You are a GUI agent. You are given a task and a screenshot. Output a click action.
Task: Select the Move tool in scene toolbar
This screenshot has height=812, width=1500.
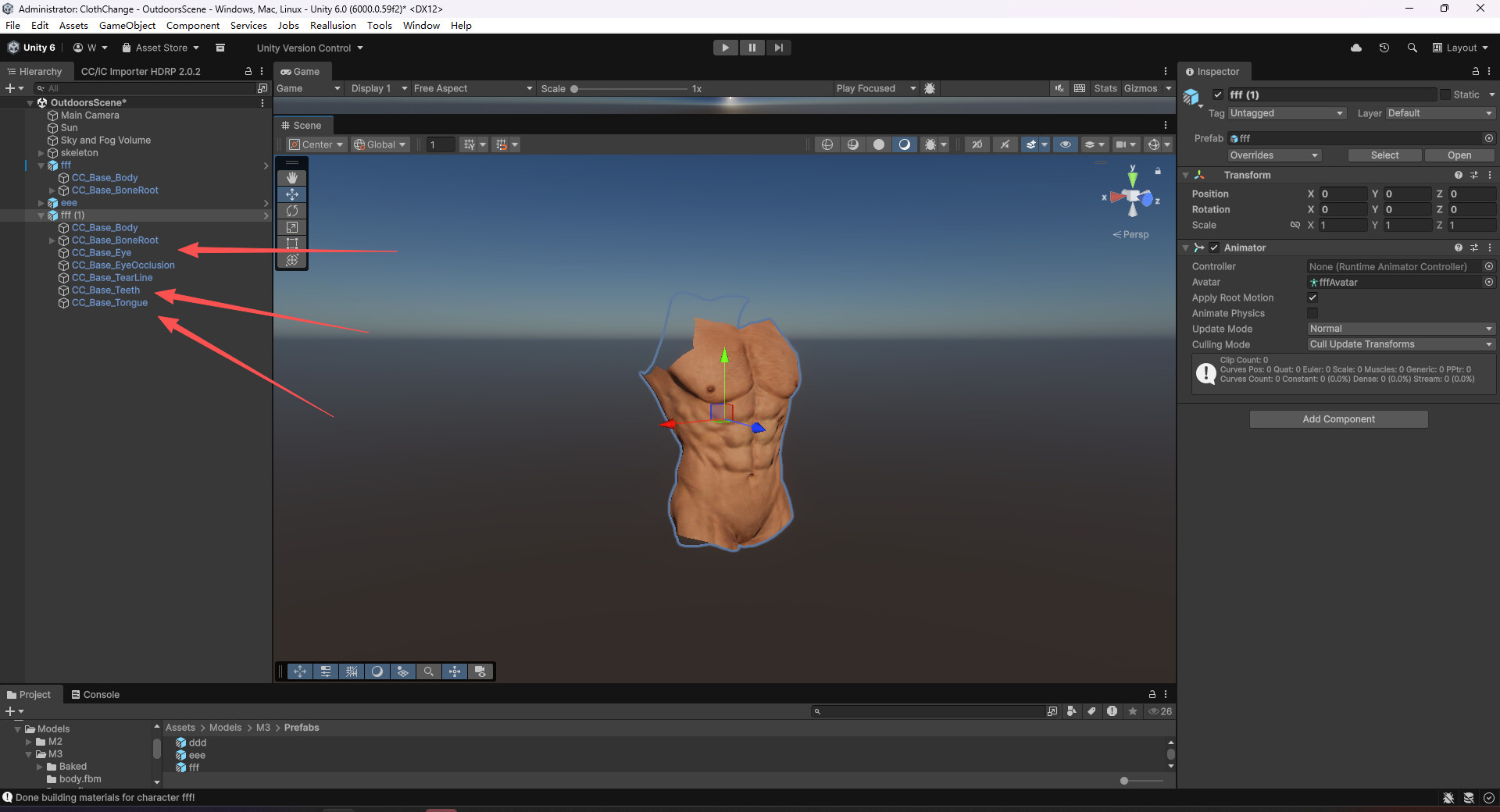click(x=292, y=194)
